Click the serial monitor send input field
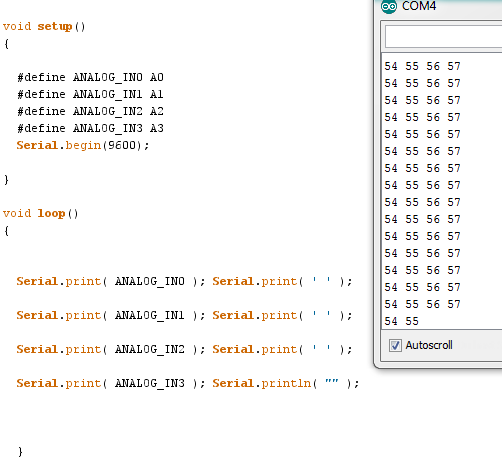This screenshot has width=502, height=472. pos(443,36)
